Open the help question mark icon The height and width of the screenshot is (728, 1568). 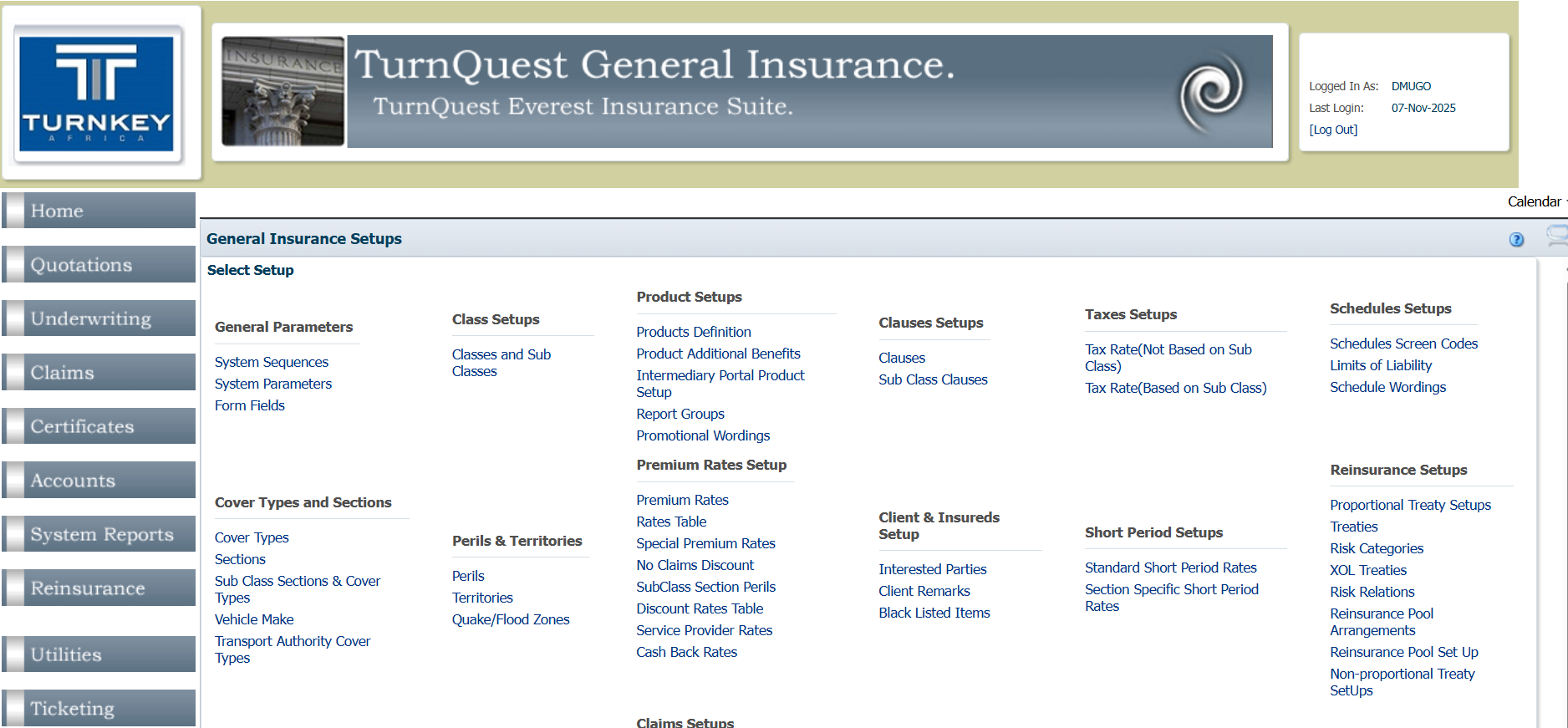pyautogui.click(x=1516, y=240)
